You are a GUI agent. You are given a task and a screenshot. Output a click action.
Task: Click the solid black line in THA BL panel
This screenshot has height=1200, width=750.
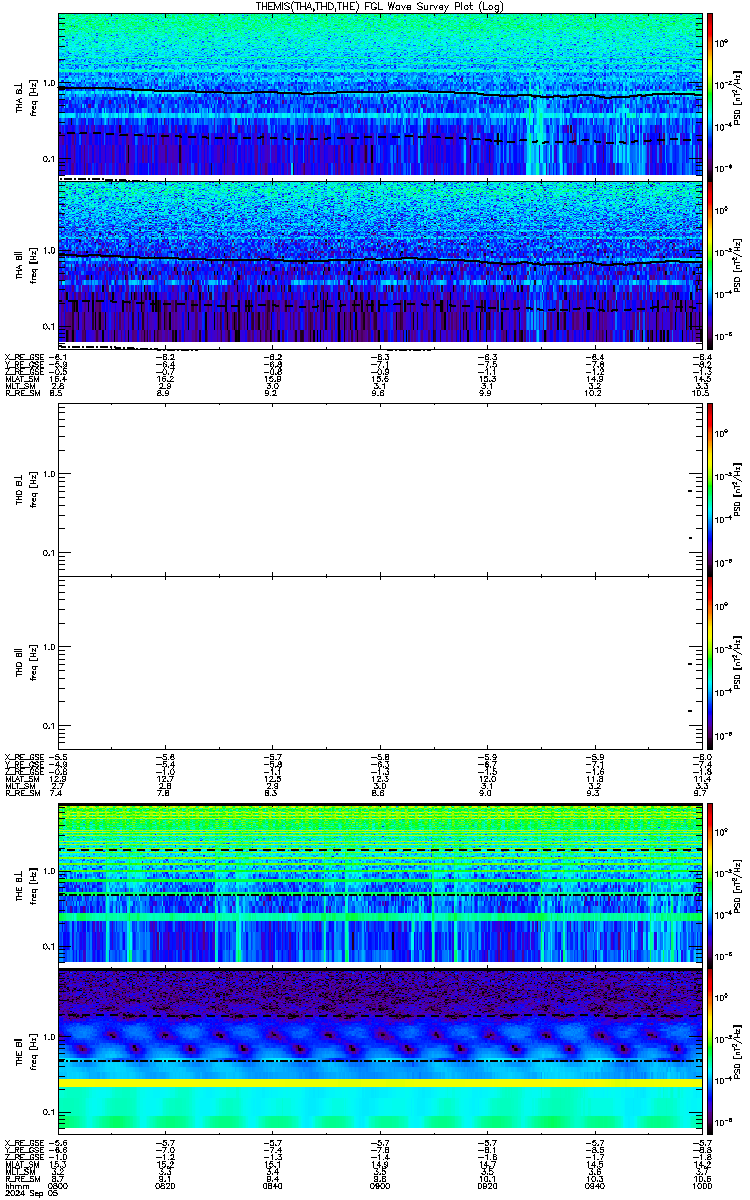point(381,92)
